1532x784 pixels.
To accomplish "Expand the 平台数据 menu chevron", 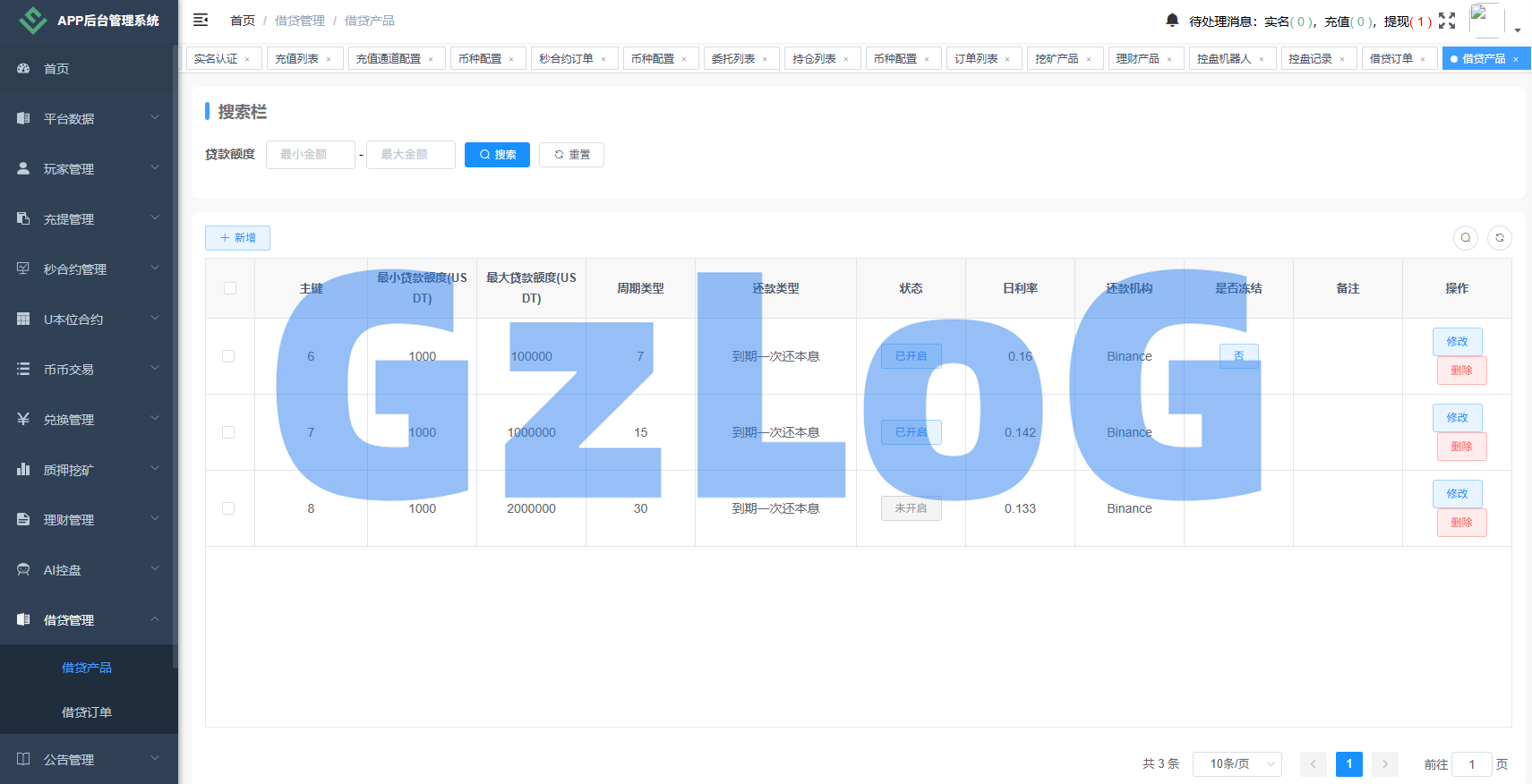I will [155, 117].
